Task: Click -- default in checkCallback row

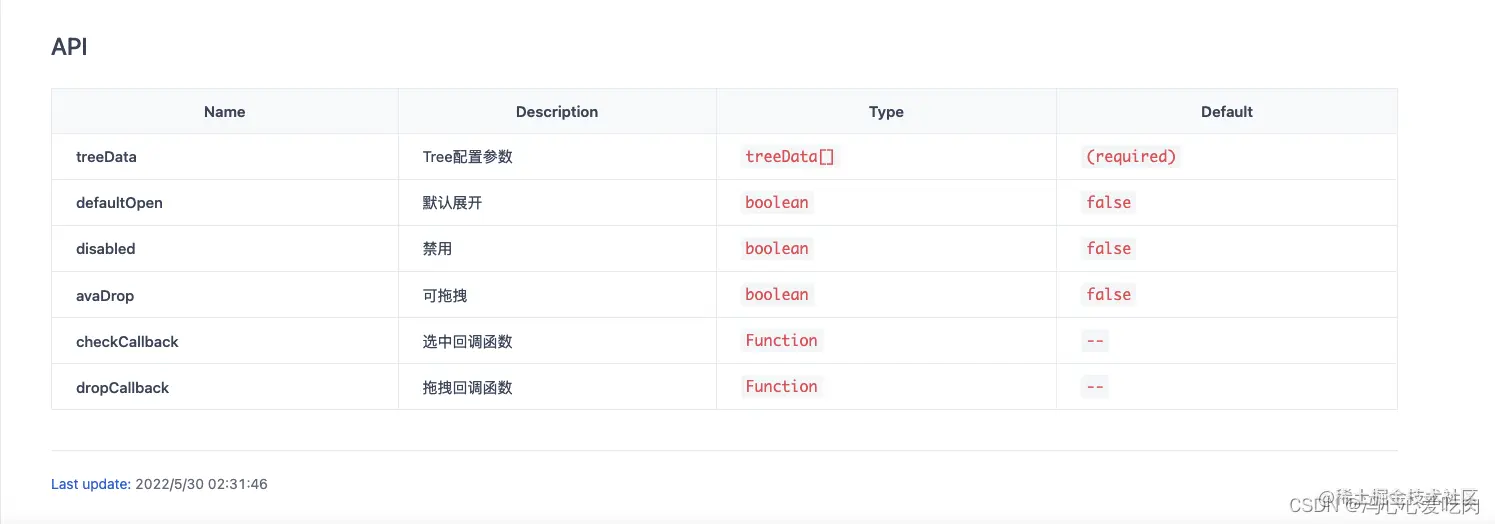Action: (1095, 341)
